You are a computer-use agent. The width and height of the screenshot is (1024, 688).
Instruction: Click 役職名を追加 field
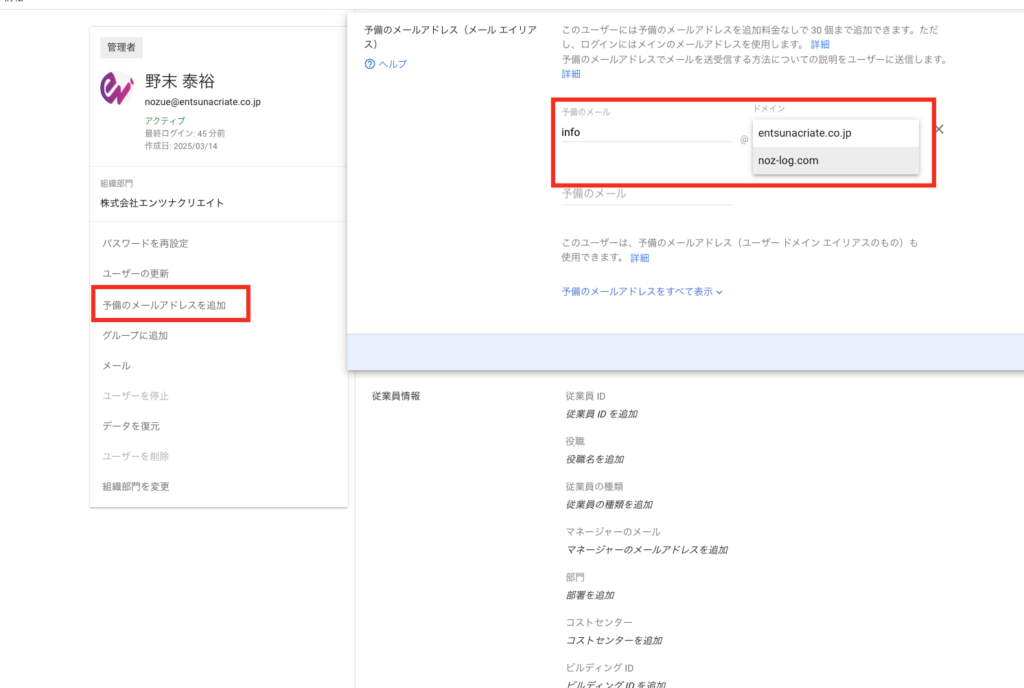click(x=594, y=459)
